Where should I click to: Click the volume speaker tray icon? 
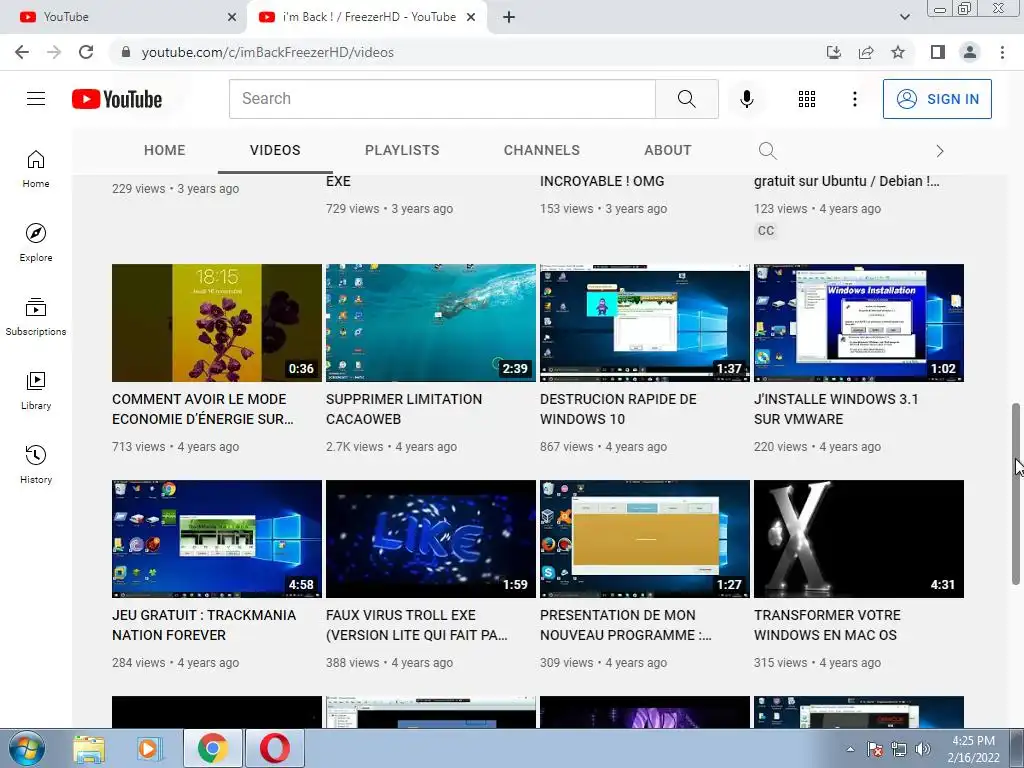click(923, 750)
